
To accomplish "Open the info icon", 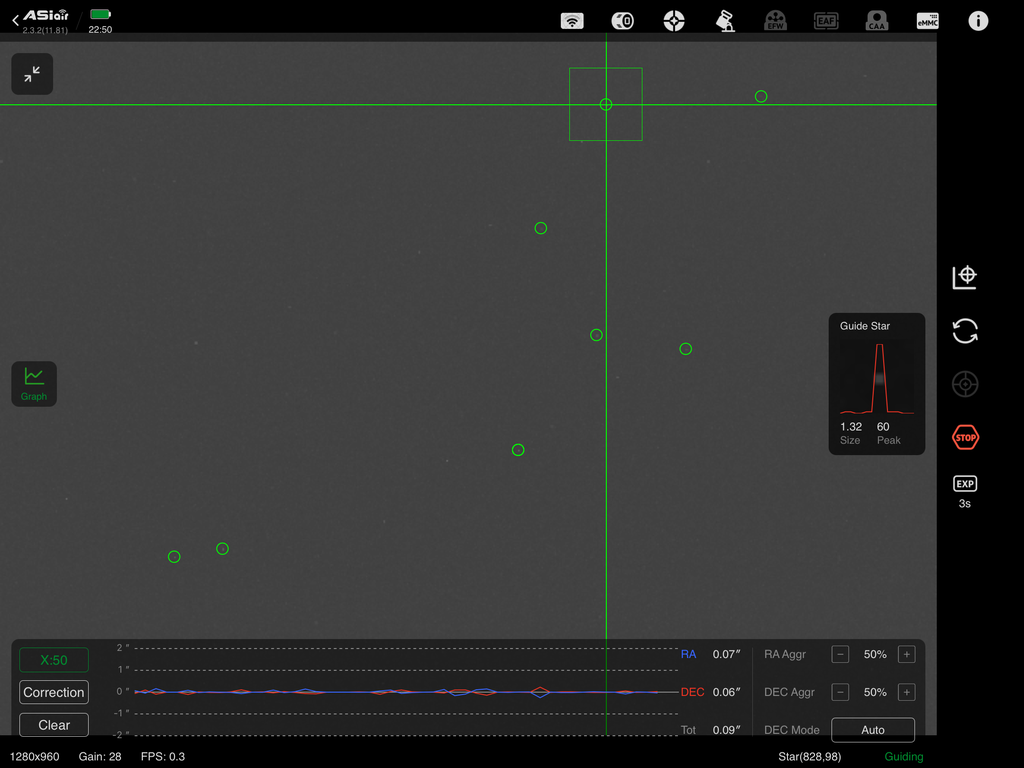I will pos(978,21).
